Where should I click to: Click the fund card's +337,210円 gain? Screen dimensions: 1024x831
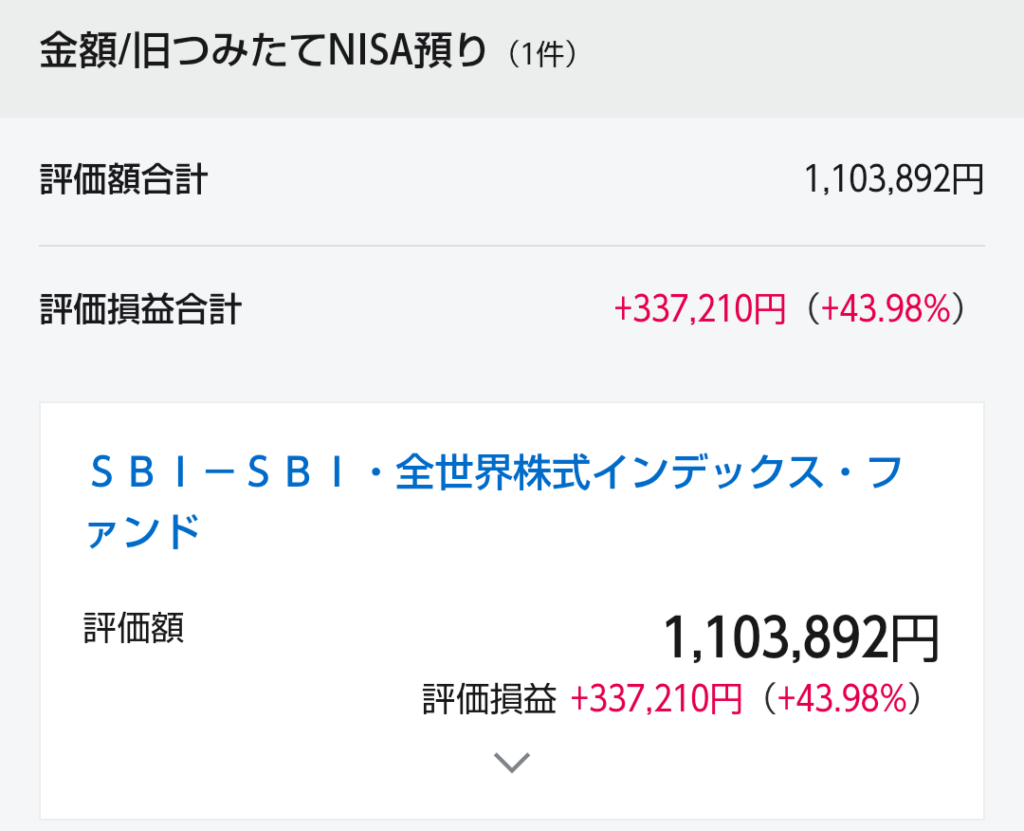656,698
